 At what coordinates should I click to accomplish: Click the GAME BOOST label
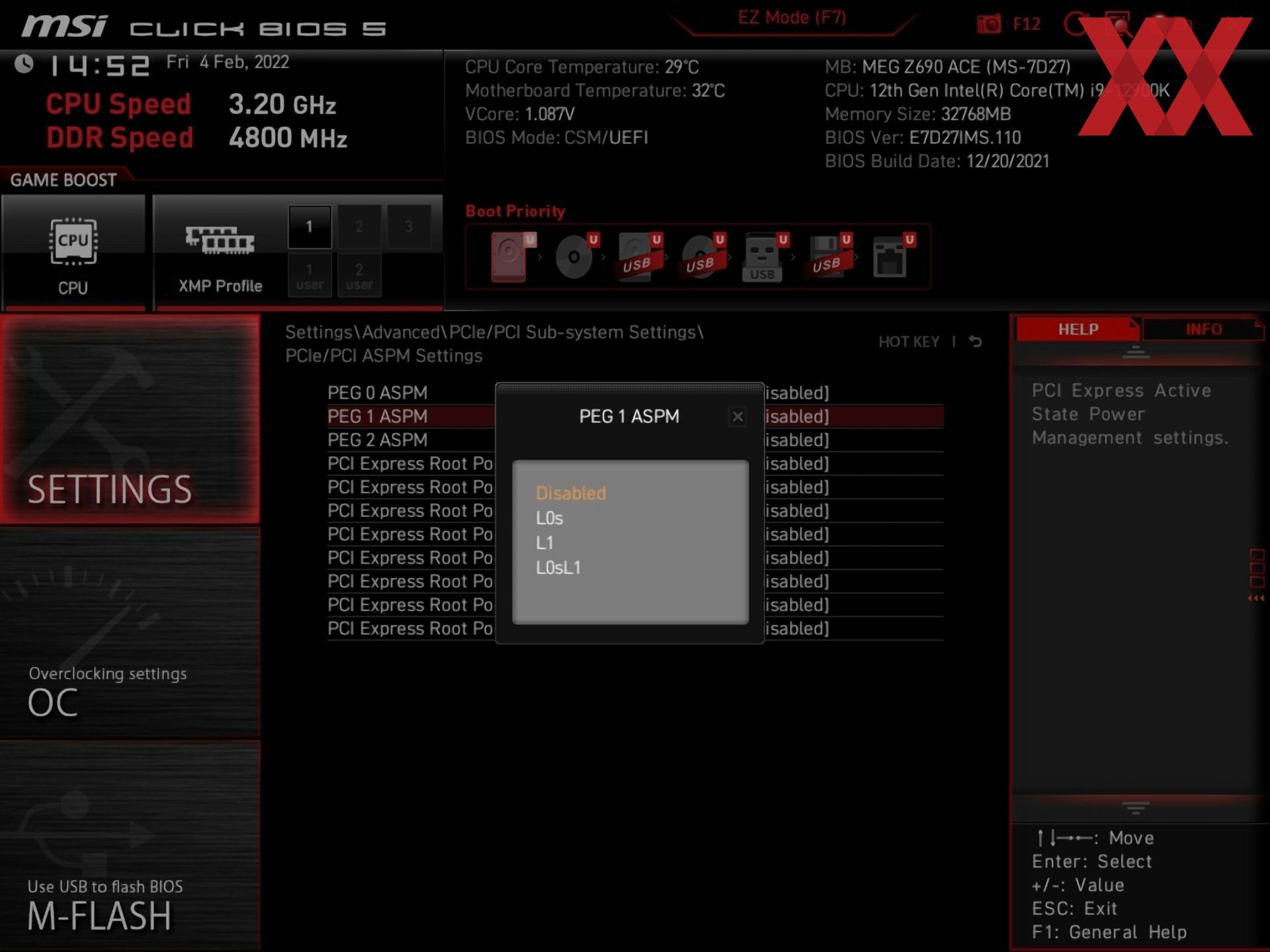point(63,180)
